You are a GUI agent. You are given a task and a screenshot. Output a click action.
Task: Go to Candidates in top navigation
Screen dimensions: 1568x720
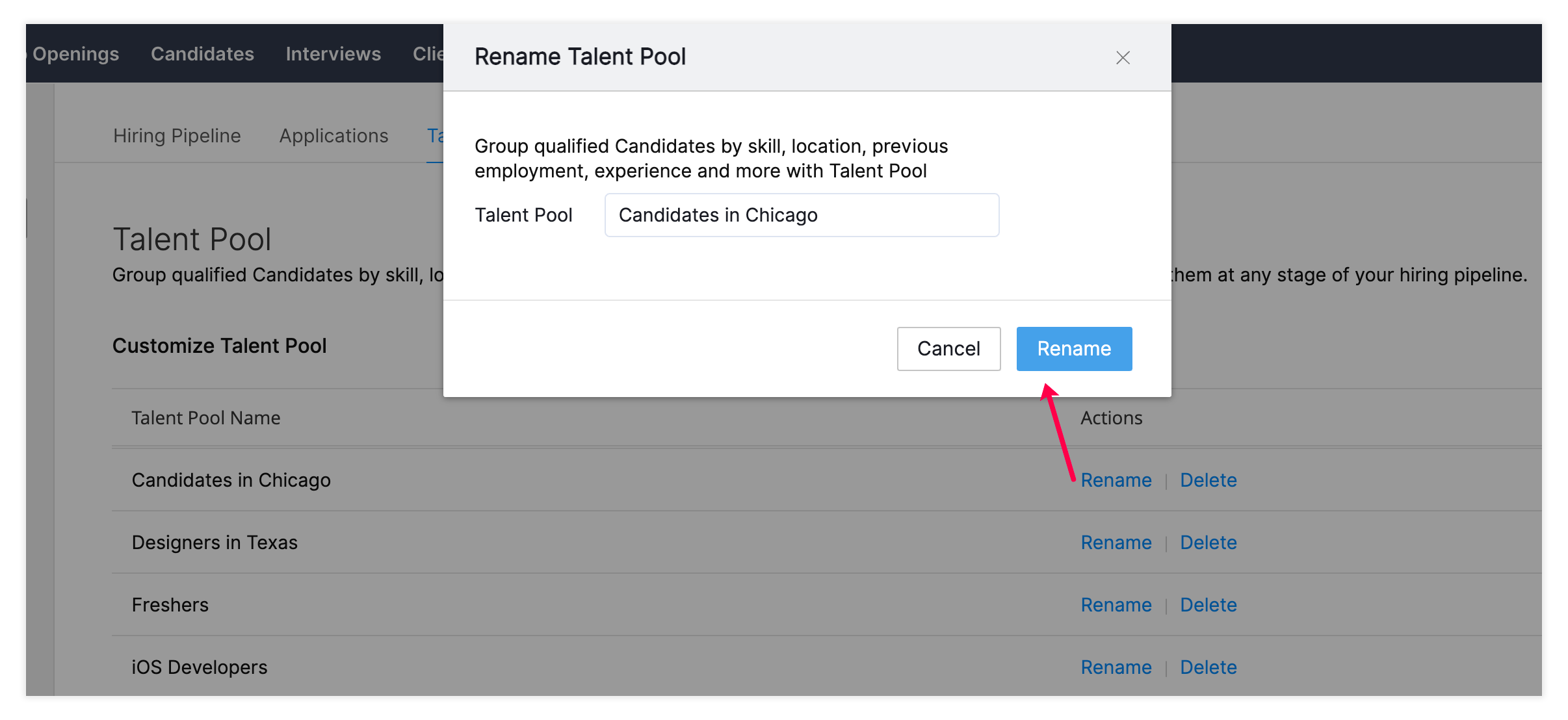(202, 54)
